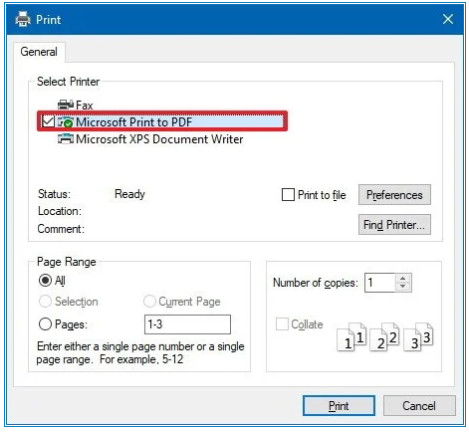Screen dimensions: 469x432
Task: Click the 3-3 page stack icon
Action: pos(418,337)
